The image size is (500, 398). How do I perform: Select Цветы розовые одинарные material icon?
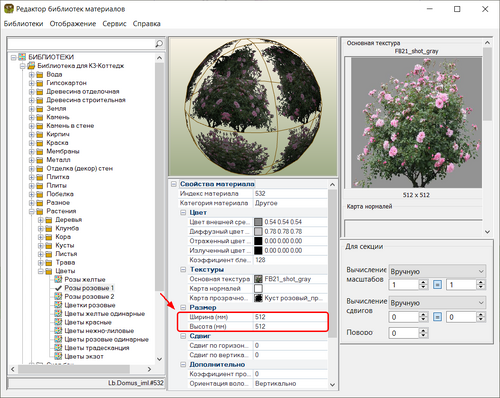(58, 339)
